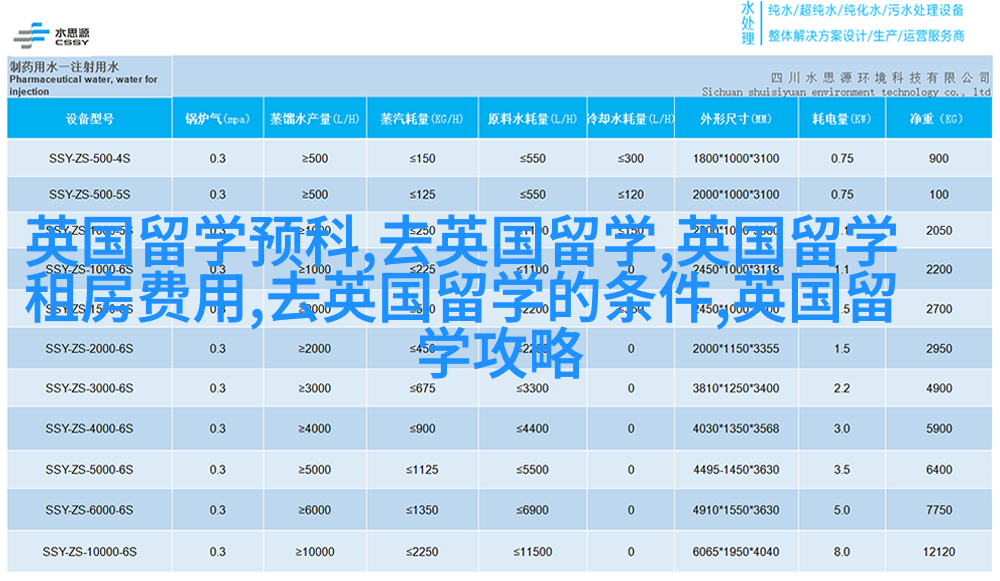Click the '≥3000' distilled water output cell
Viewport: 1000px width, 581px height.
click(x=315, y=388)
